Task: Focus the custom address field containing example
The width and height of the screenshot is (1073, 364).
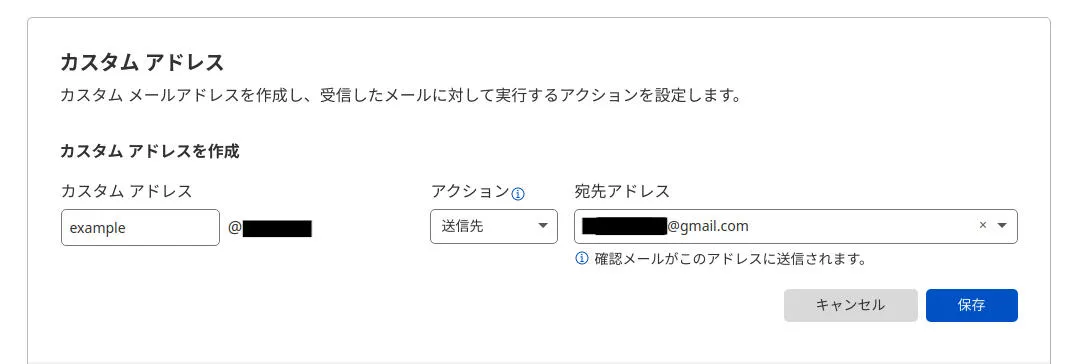Action: (140, 227)
